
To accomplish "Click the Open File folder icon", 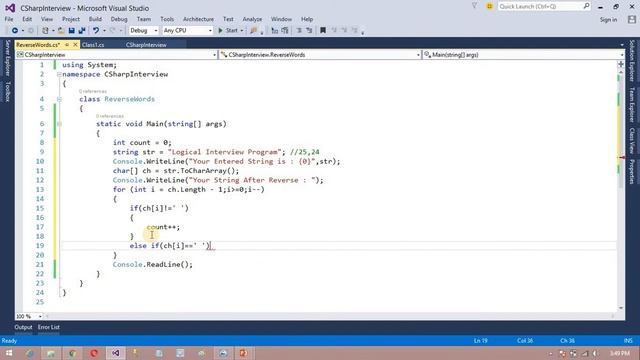I will click(61, 31).
